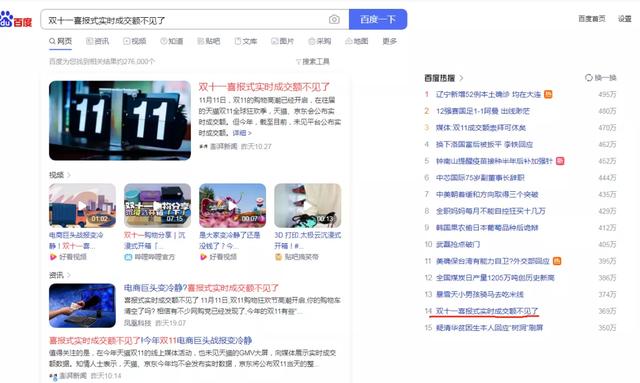This screenshot has width=640, height=383.
Task: Open news headline 电商巨头变冷静?喜报式实时成交额不见了
Action: tap(201, 288)
